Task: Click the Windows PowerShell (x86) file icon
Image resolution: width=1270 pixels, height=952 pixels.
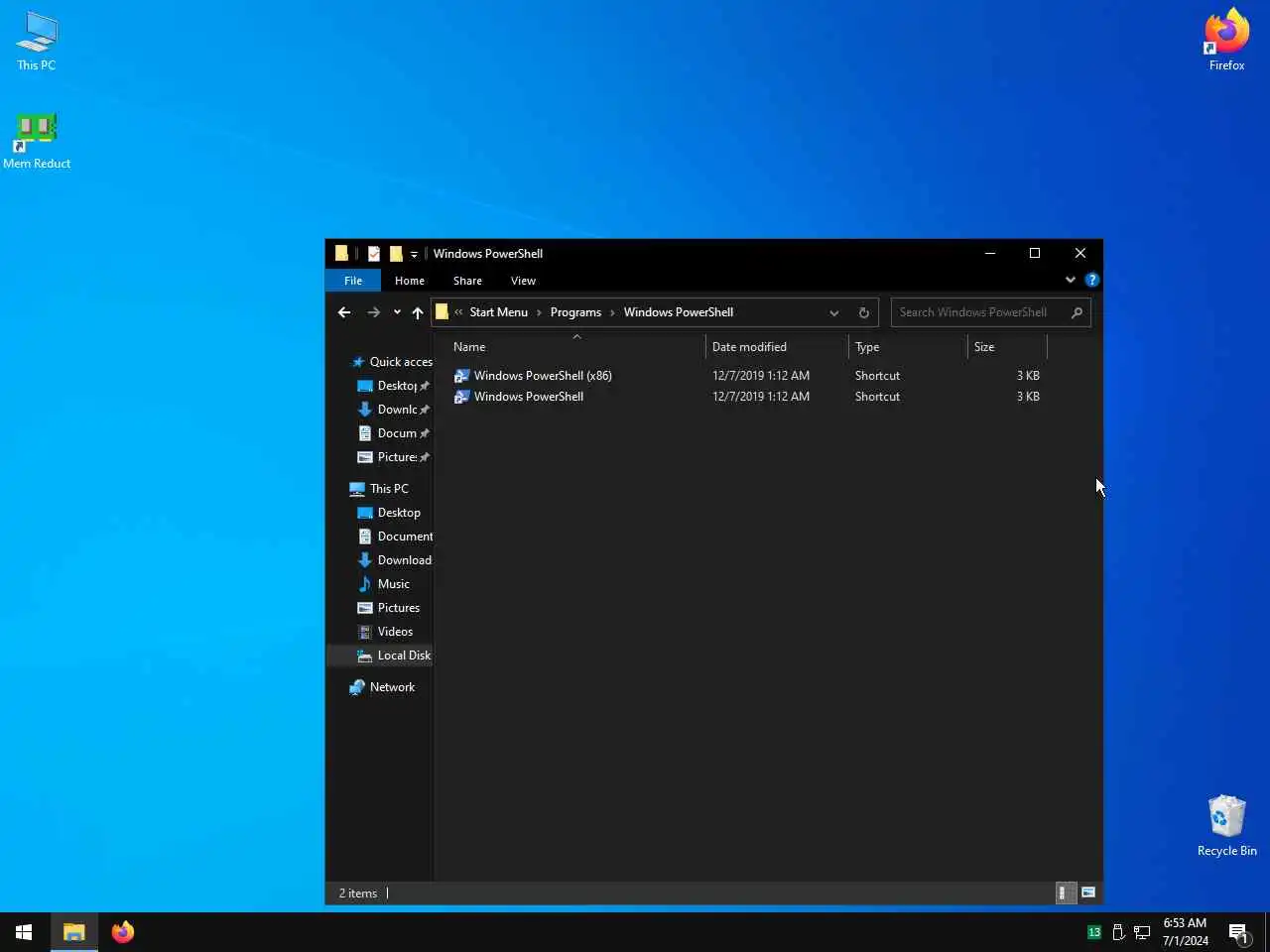Action: (461, 376)
